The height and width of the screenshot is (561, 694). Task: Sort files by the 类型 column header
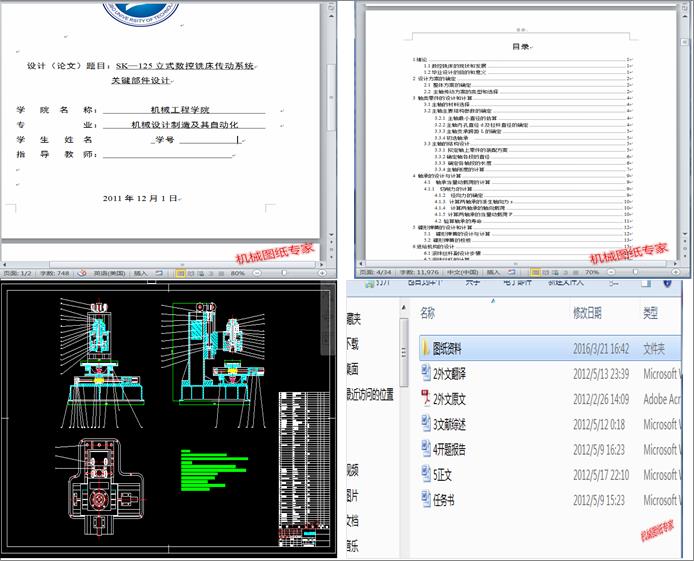click(650, 313)
